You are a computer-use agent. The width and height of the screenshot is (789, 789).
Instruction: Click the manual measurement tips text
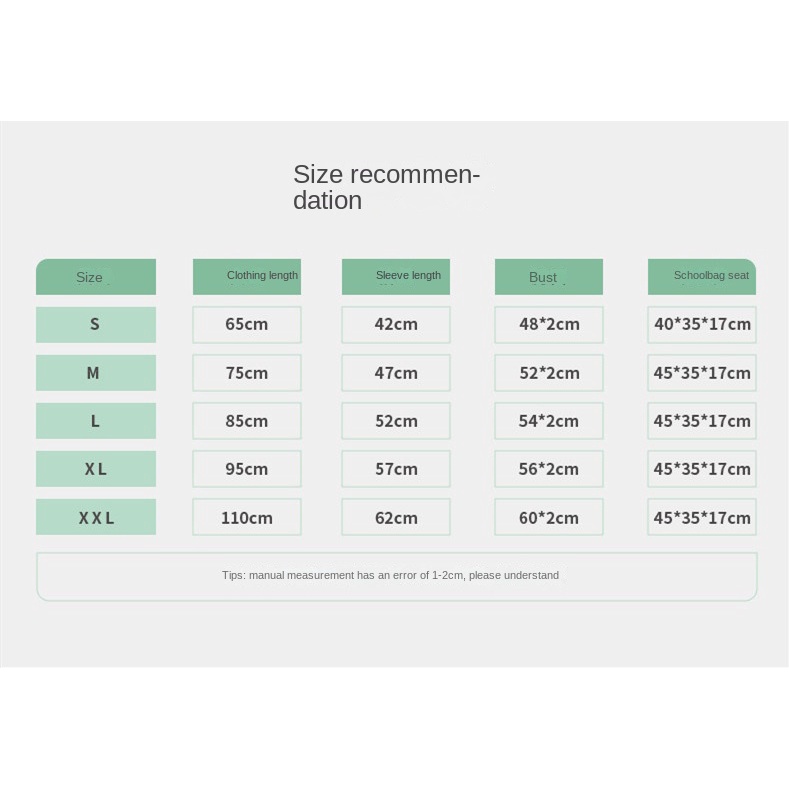(391, 575)
